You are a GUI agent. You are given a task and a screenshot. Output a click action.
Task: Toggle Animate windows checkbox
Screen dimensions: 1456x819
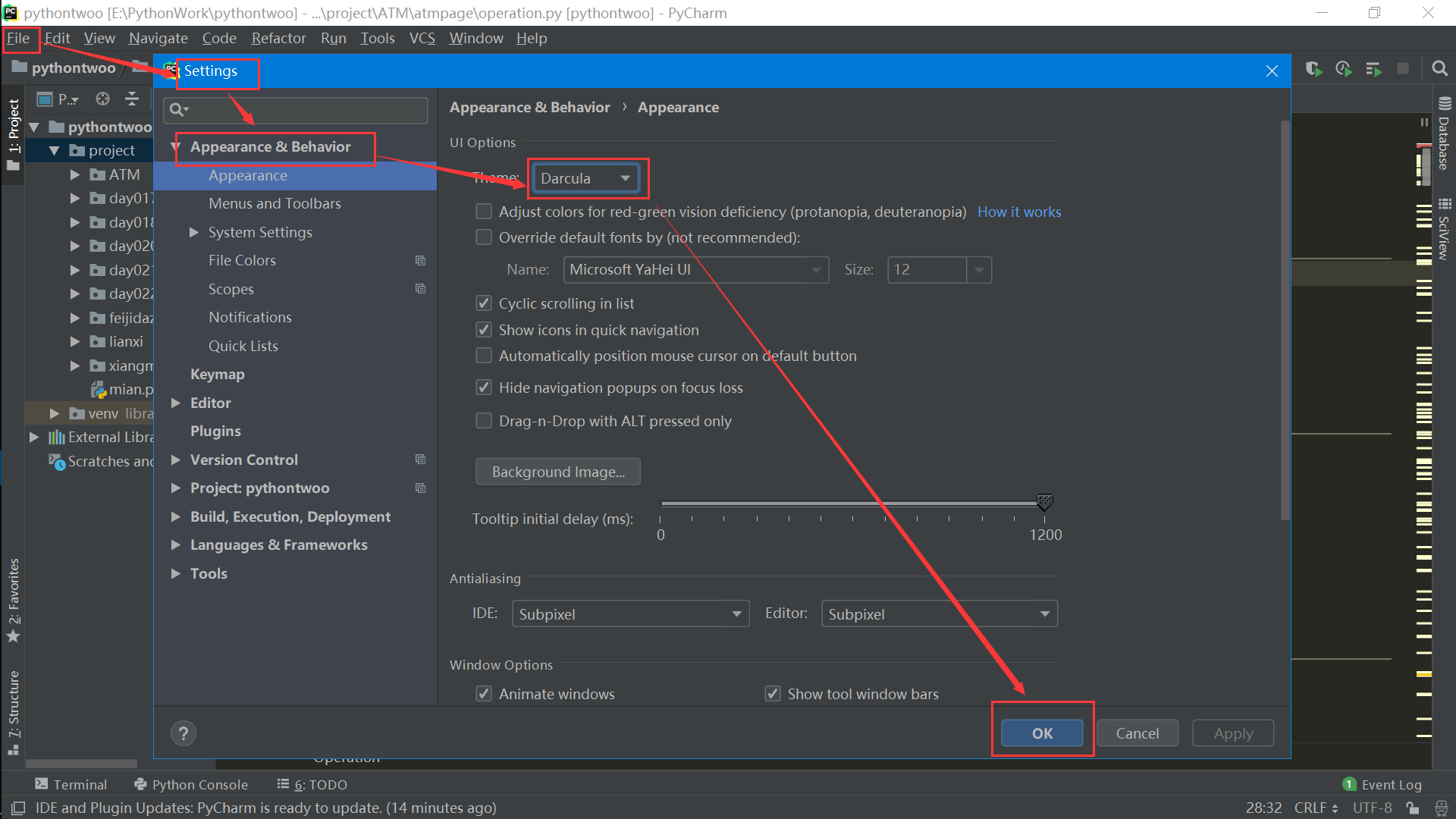click(x=483, y=694)
